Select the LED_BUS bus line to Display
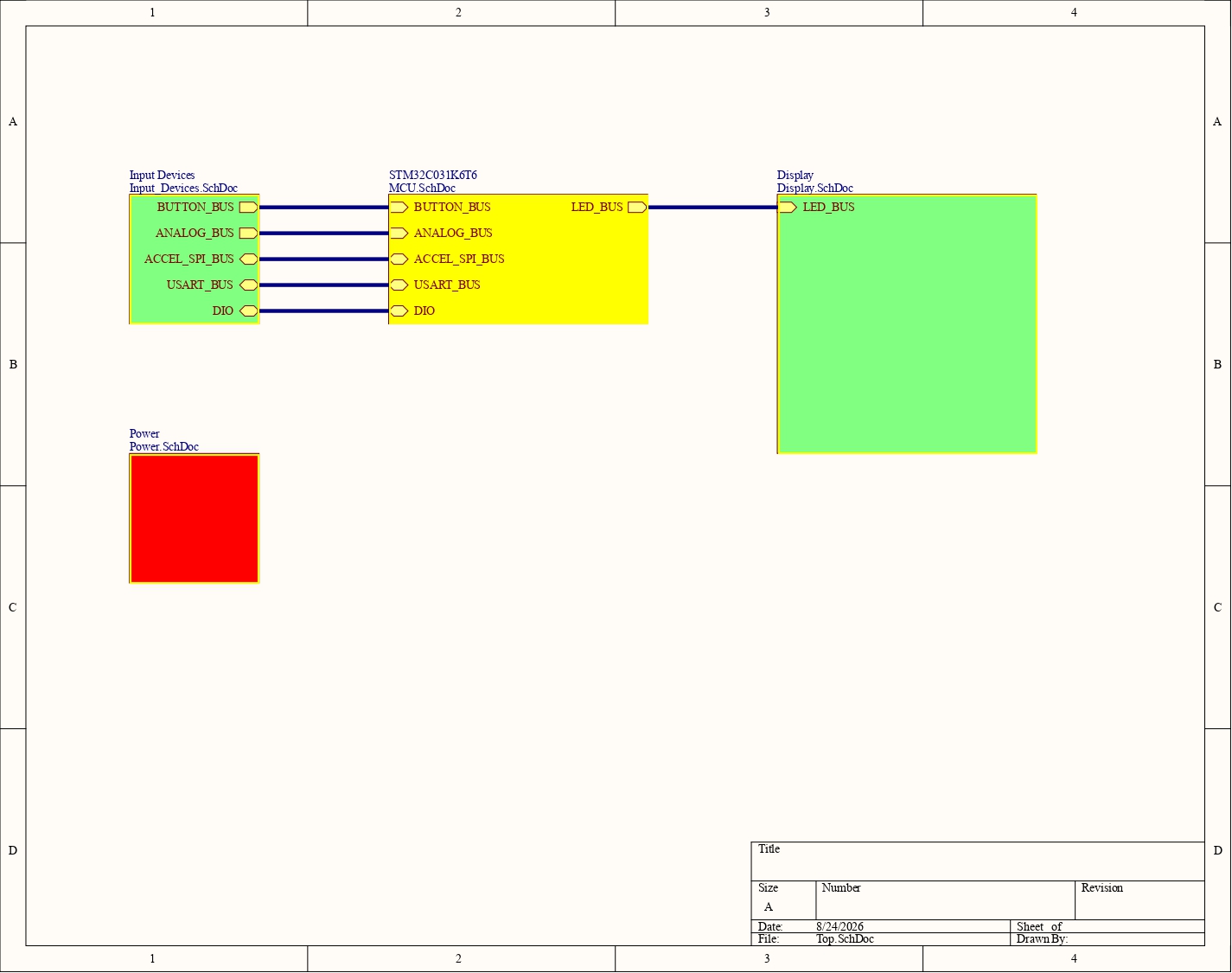 [713, 208]
